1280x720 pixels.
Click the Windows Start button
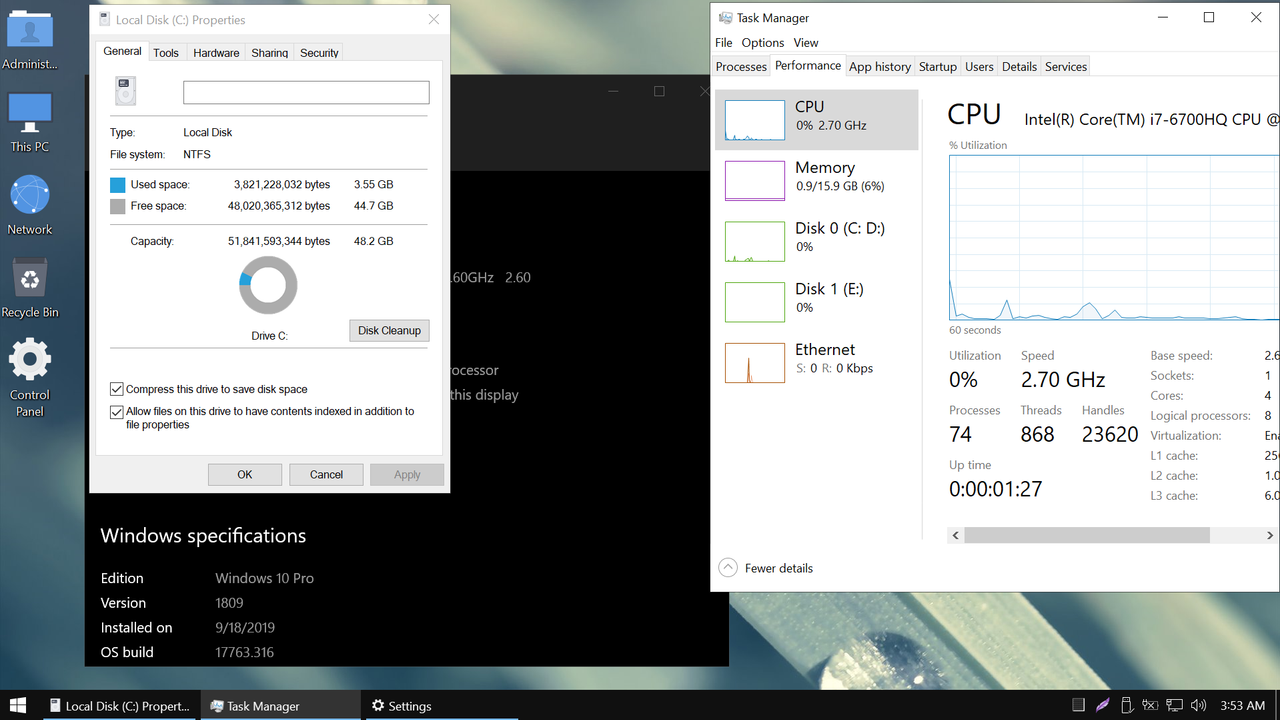pyautogui.click(x=17, y=705)
